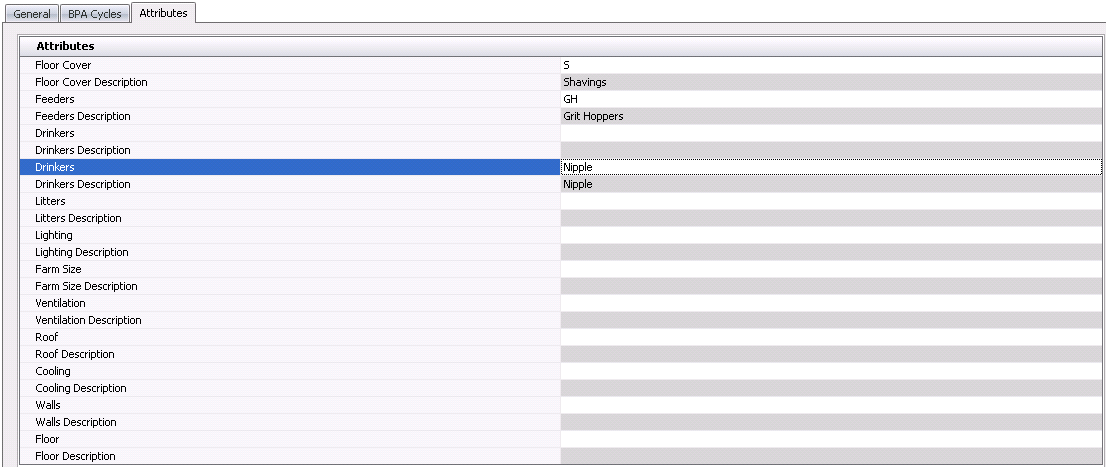Select the Shavings floor cover description cell
Viewport: 1106px width, 467px height.
[x=830, y=82]
